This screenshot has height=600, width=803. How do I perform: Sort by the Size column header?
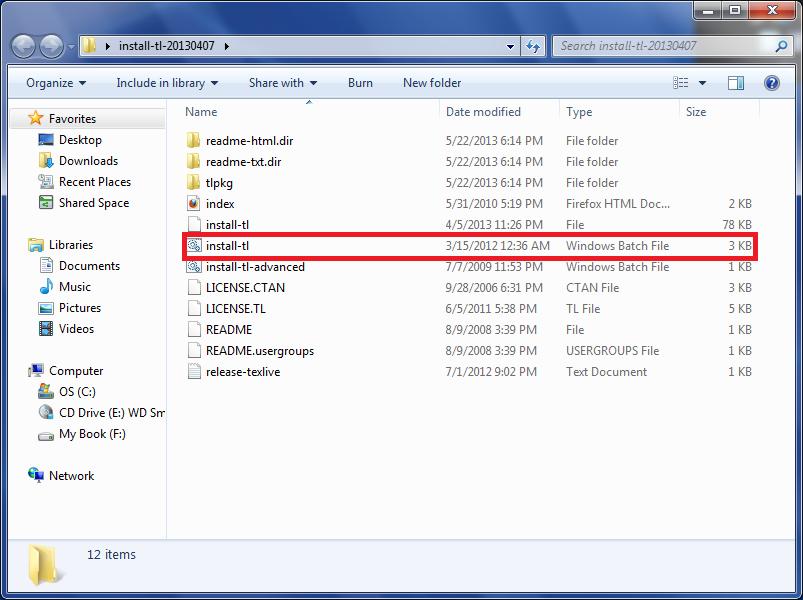coord(719,112)
